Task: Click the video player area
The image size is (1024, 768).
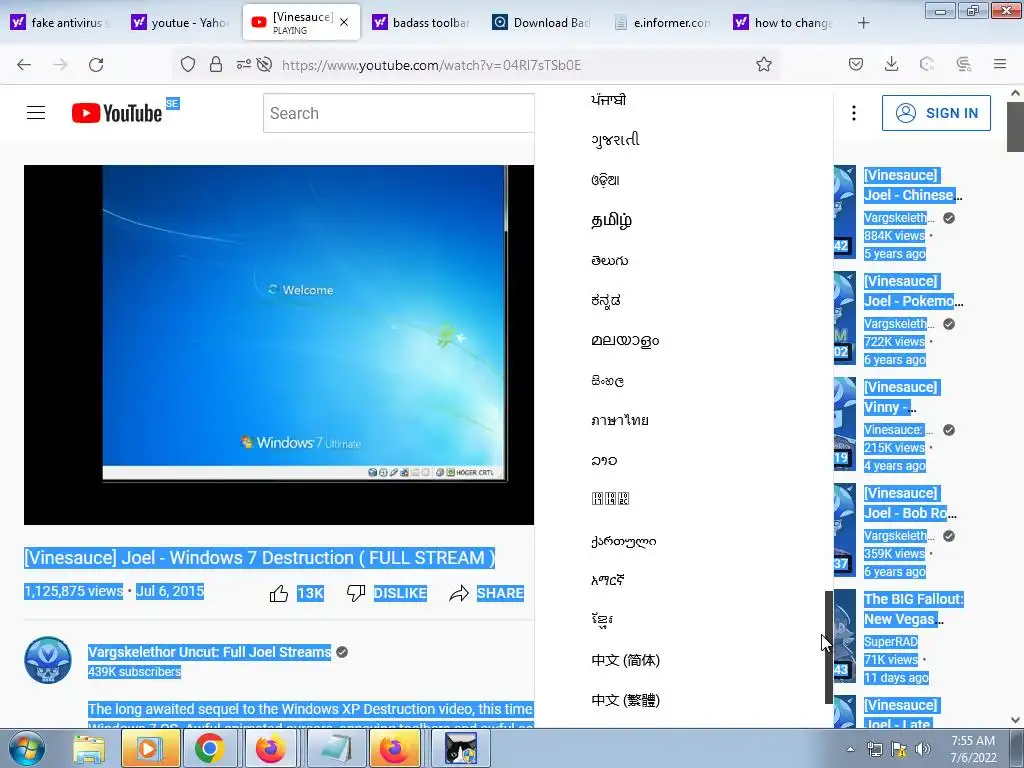Action: (279, 345)
